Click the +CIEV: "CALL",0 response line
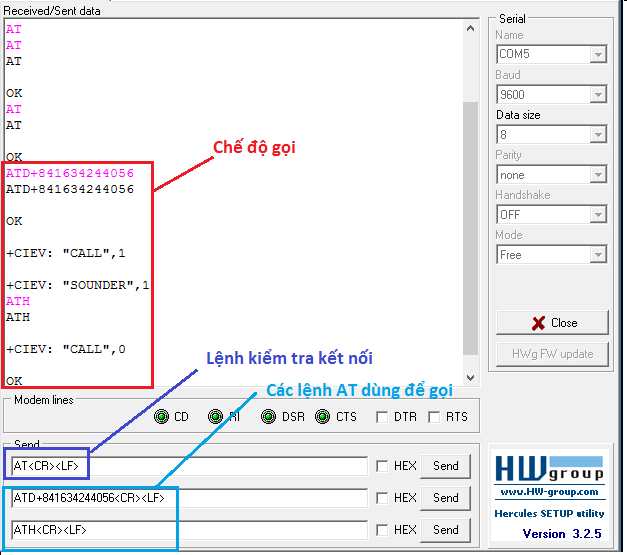Screen dimensions: 627x555 click(66, 349)
